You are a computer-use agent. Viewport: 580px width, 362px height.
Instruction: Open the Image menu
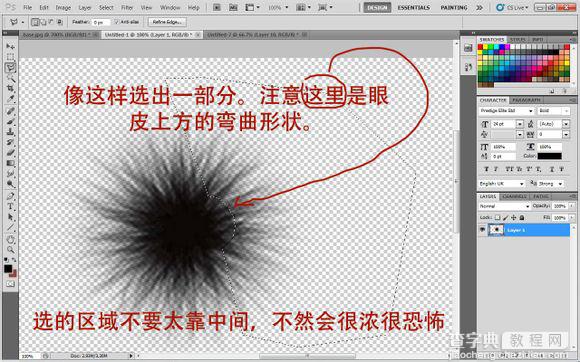point(63,7)
